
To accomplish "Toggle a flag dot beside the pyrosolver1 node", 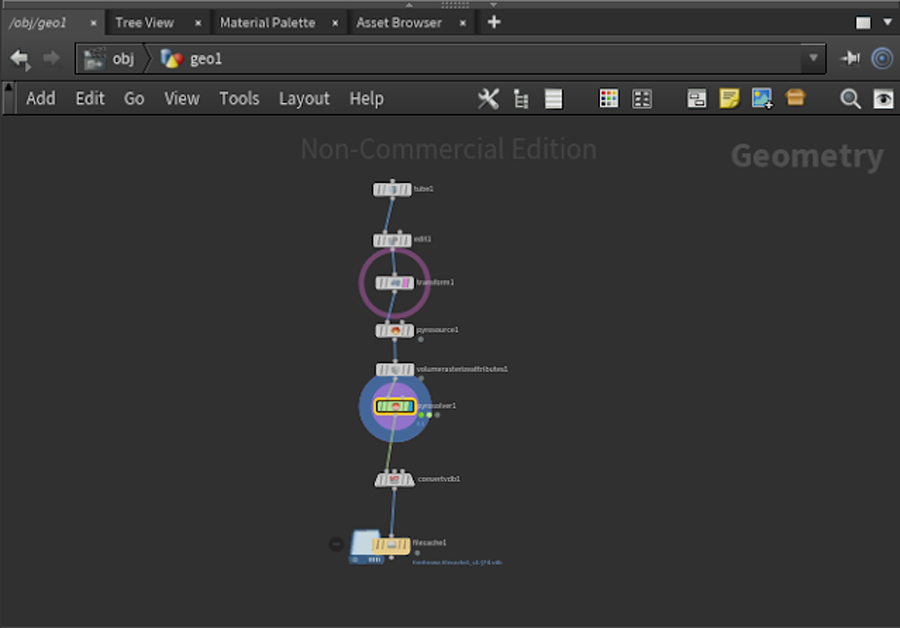I will point(421,414).
